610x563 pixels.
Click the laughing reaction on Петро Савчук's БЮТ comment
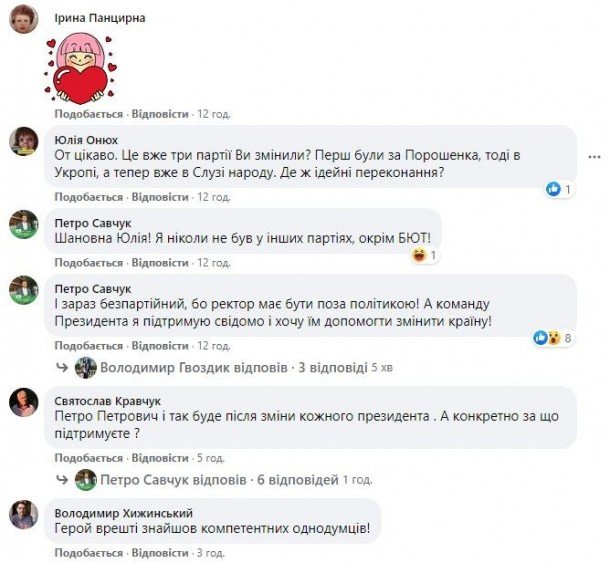point(419,255)
